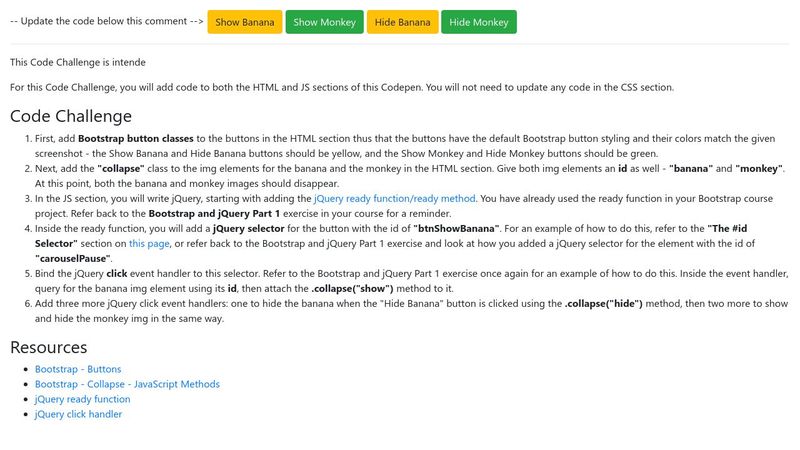Viewport: 800px width, 450px height.
Task: Click the yellow Hide Banana button
Action: pos(403,22)
